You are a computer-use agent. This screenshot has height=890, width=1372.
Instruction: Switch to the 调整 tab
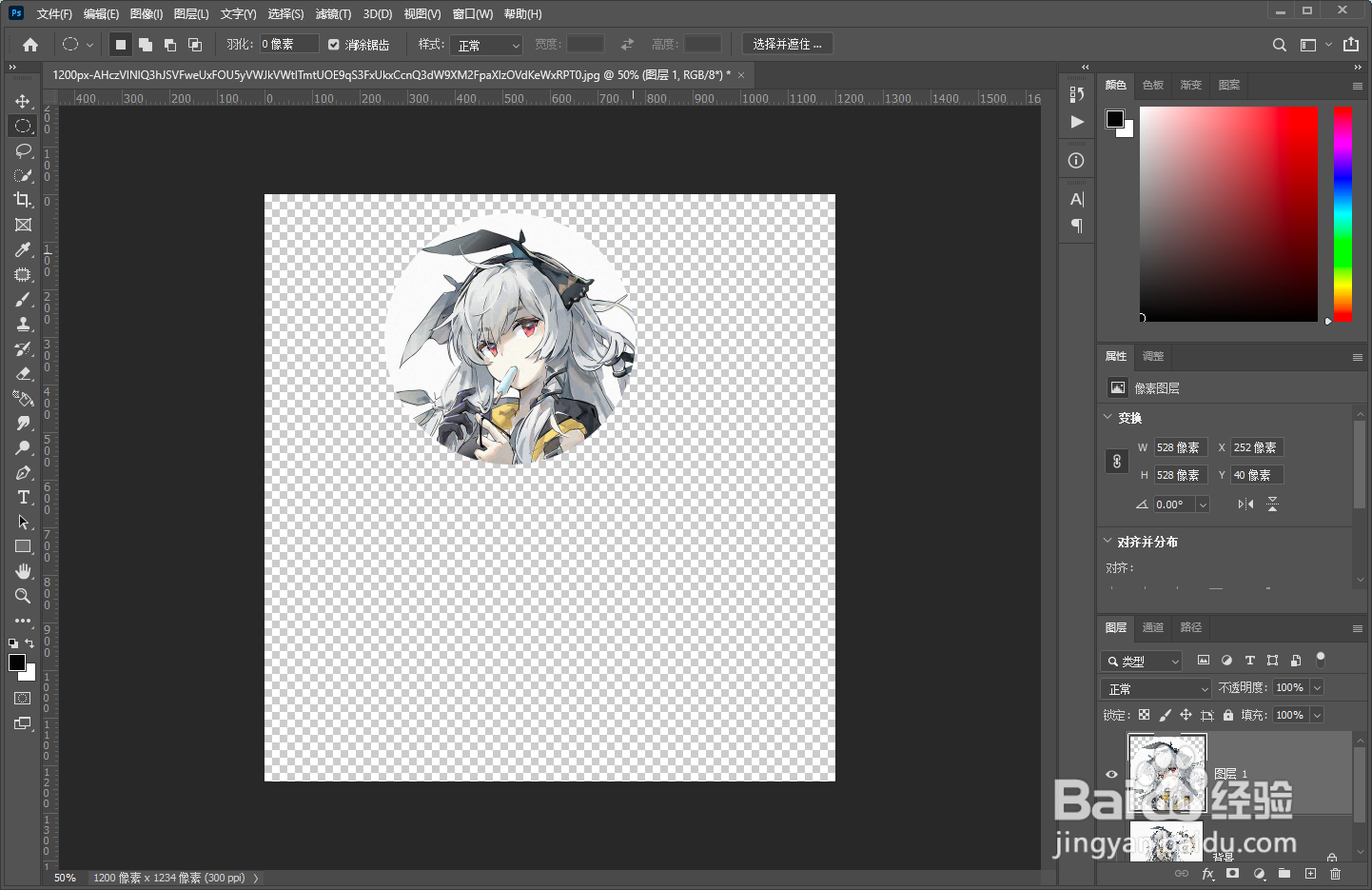pyautogui.click(x=1153, y=356)
